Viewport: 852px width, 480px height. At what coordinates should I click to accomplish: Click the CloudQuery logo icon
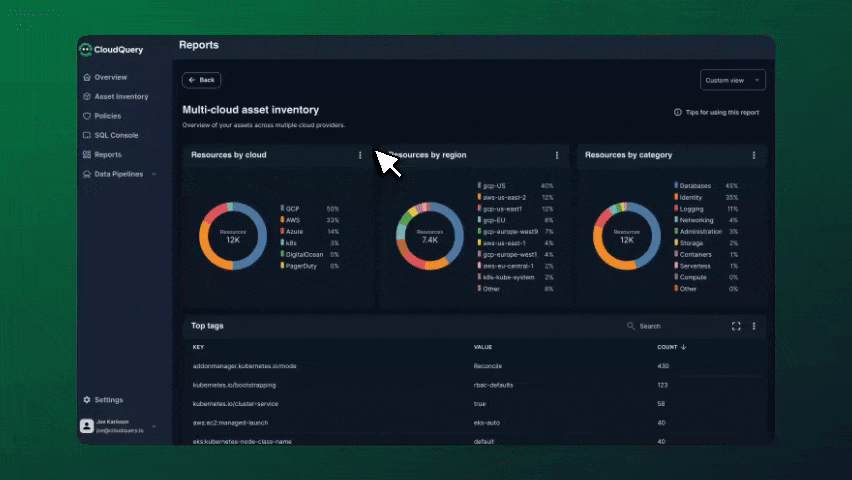pyautogui.click(x=86, y=50)
